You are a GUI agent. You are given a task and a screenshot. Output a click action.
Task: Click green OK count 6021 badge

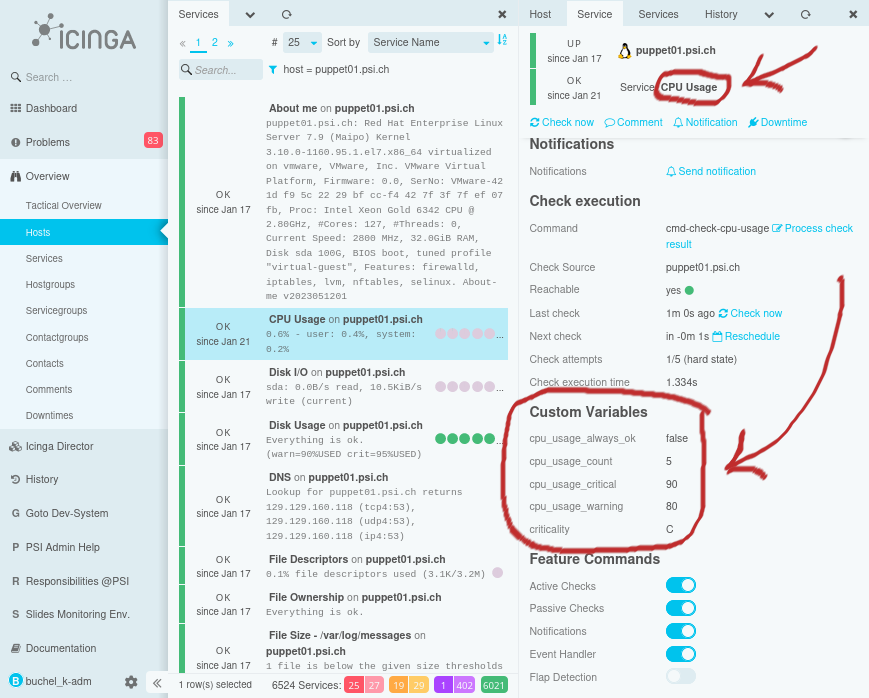click(494, 685)
